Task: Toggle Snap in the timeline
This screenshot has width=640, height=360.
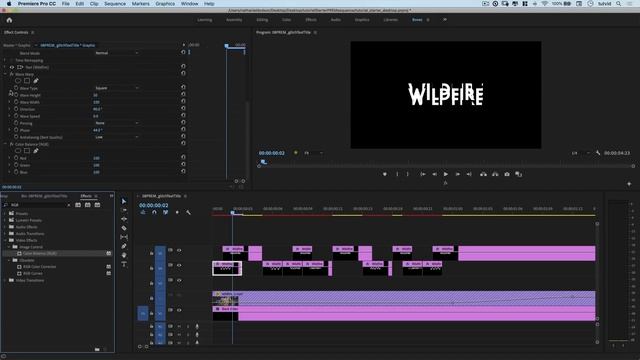Action: pyautogui.click(x=154, y=212)
